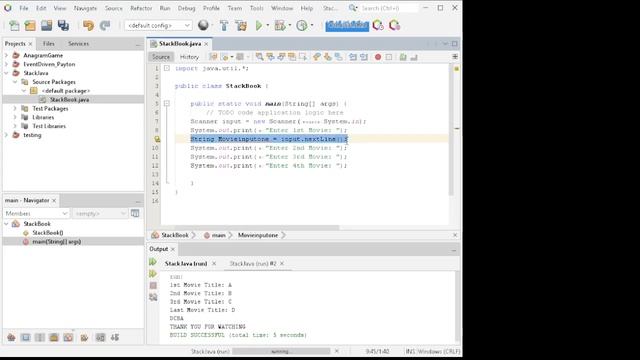The image size is (640, 360).
Task: Open the Run Project dropdown arrow
Action: [268, 25]
